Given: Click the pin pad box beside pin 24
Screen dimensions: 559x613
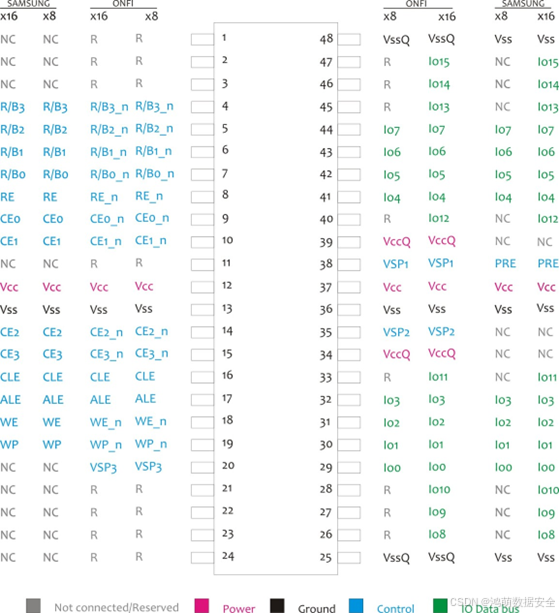Looking at the screenshot, I should pos(202,558).
